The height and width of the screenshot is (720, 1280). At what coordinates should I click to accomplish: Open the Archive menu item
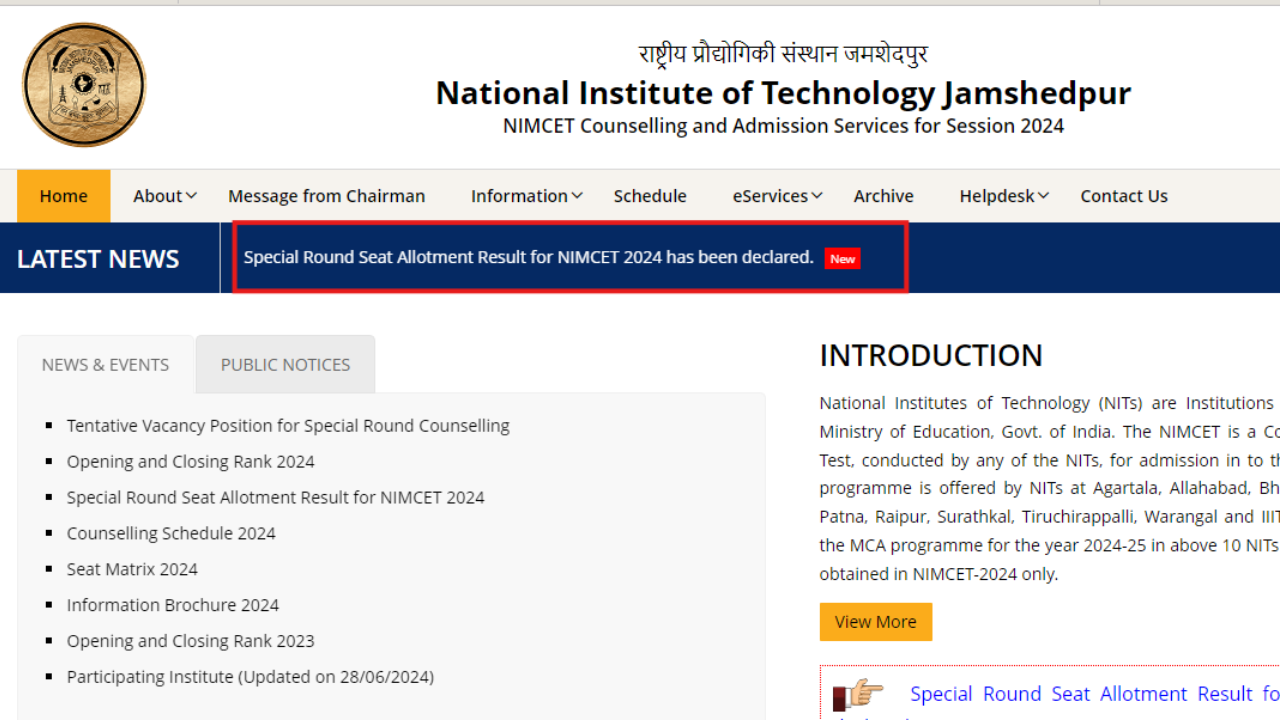click(883, 196)
